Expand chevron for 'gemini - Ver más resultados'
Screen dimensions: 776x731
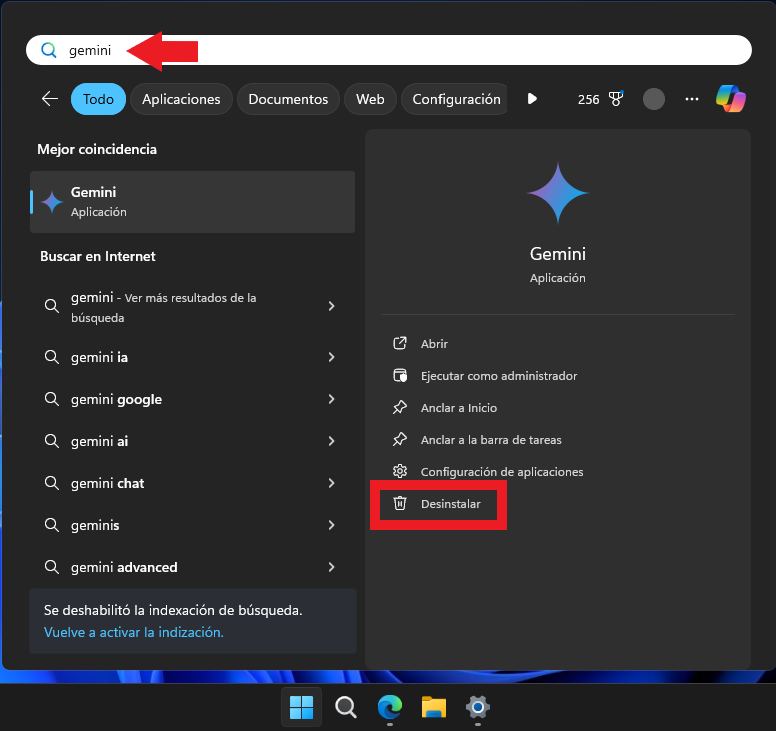[x=331, y=306]
